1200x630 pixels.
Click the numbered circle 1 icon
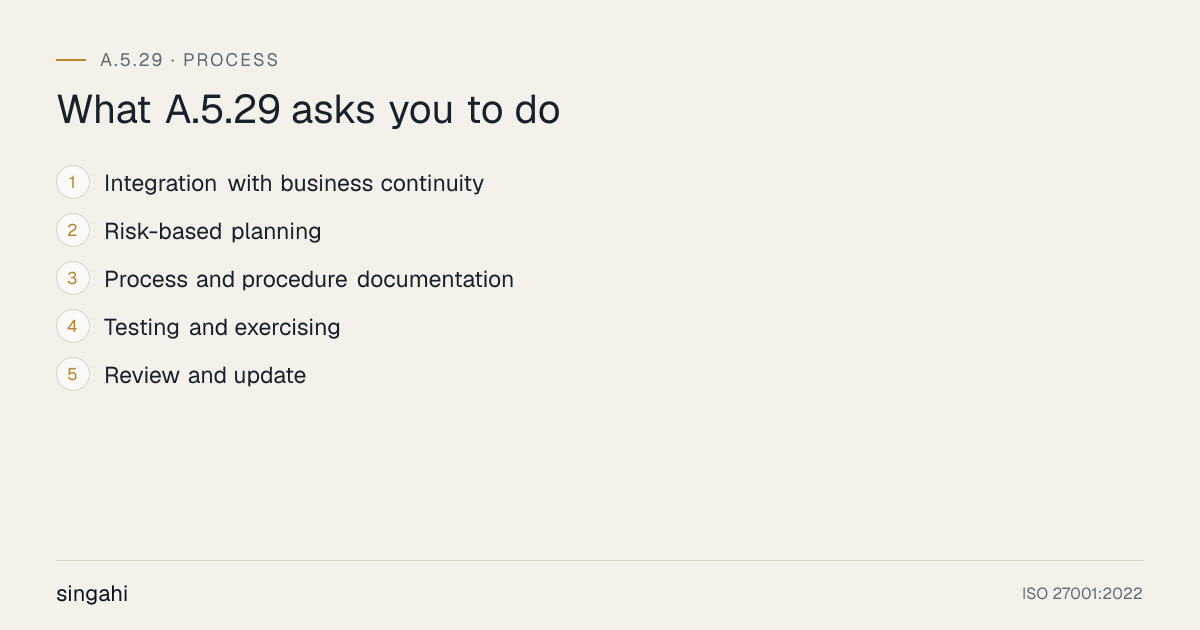[x=73, y=183]
